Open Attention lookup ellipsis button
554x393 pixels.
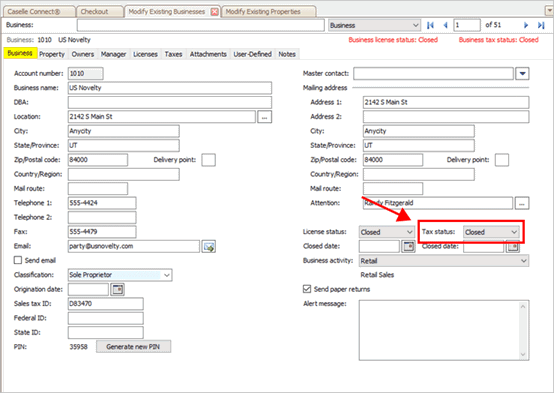[x=522, y=203]
